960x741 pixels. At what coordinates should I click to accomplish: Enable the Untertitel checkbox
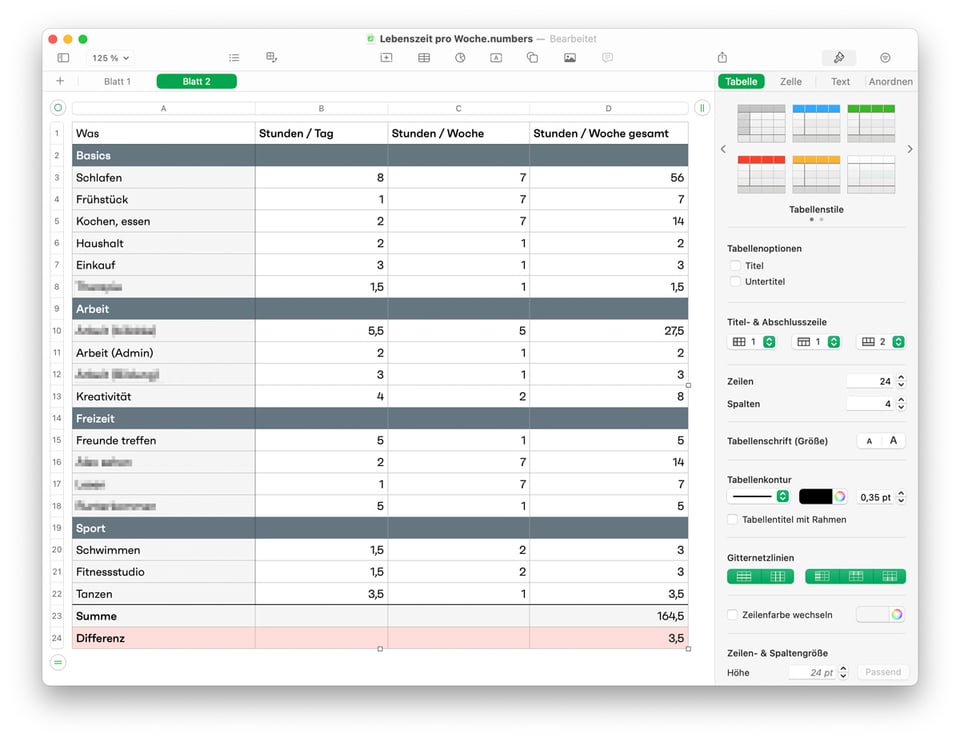click(735, 282)
